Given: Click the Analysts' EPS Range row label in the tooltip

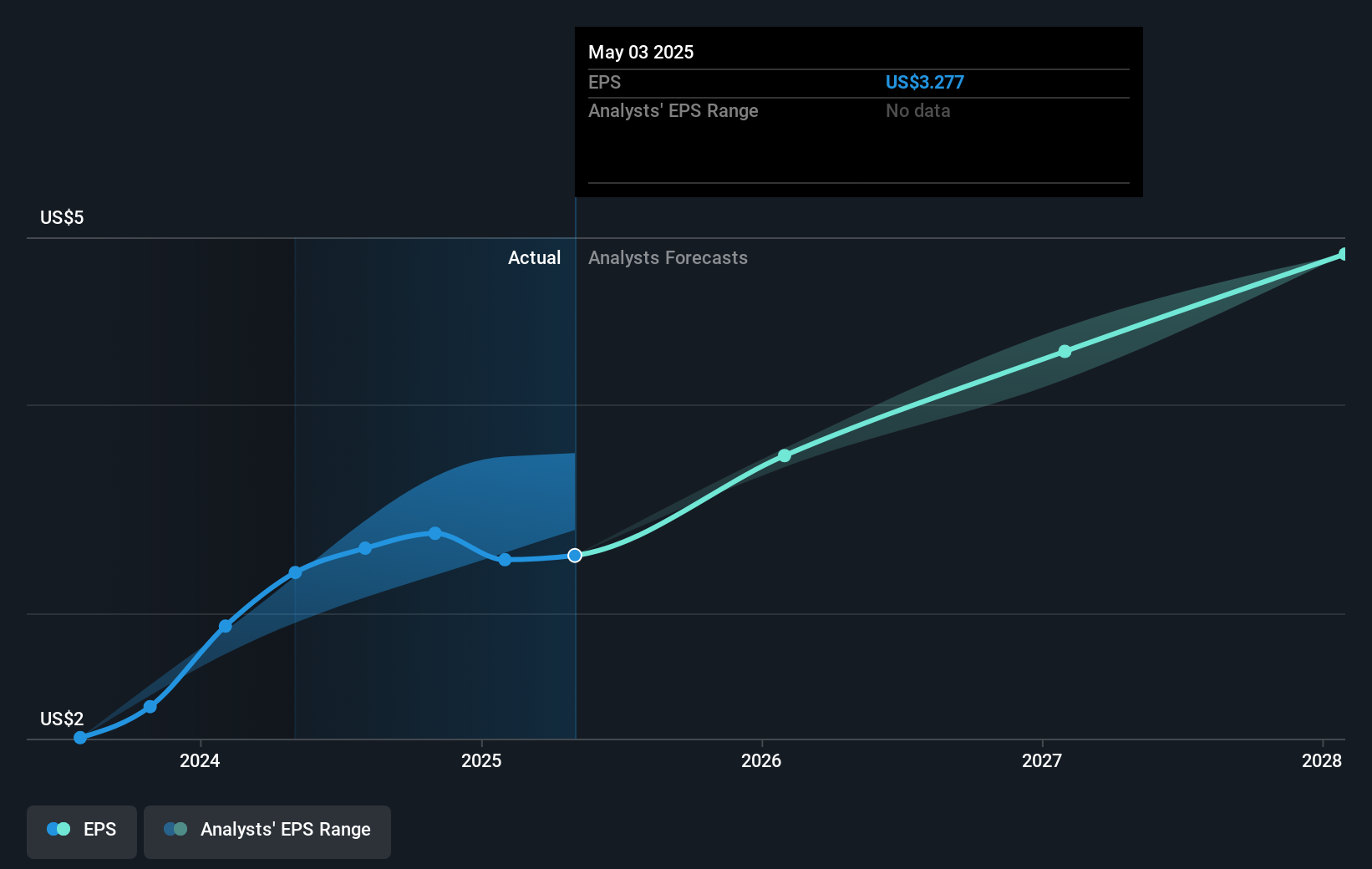Looking at the screenshot, I should pyautogui.click(x=673, y=111).
